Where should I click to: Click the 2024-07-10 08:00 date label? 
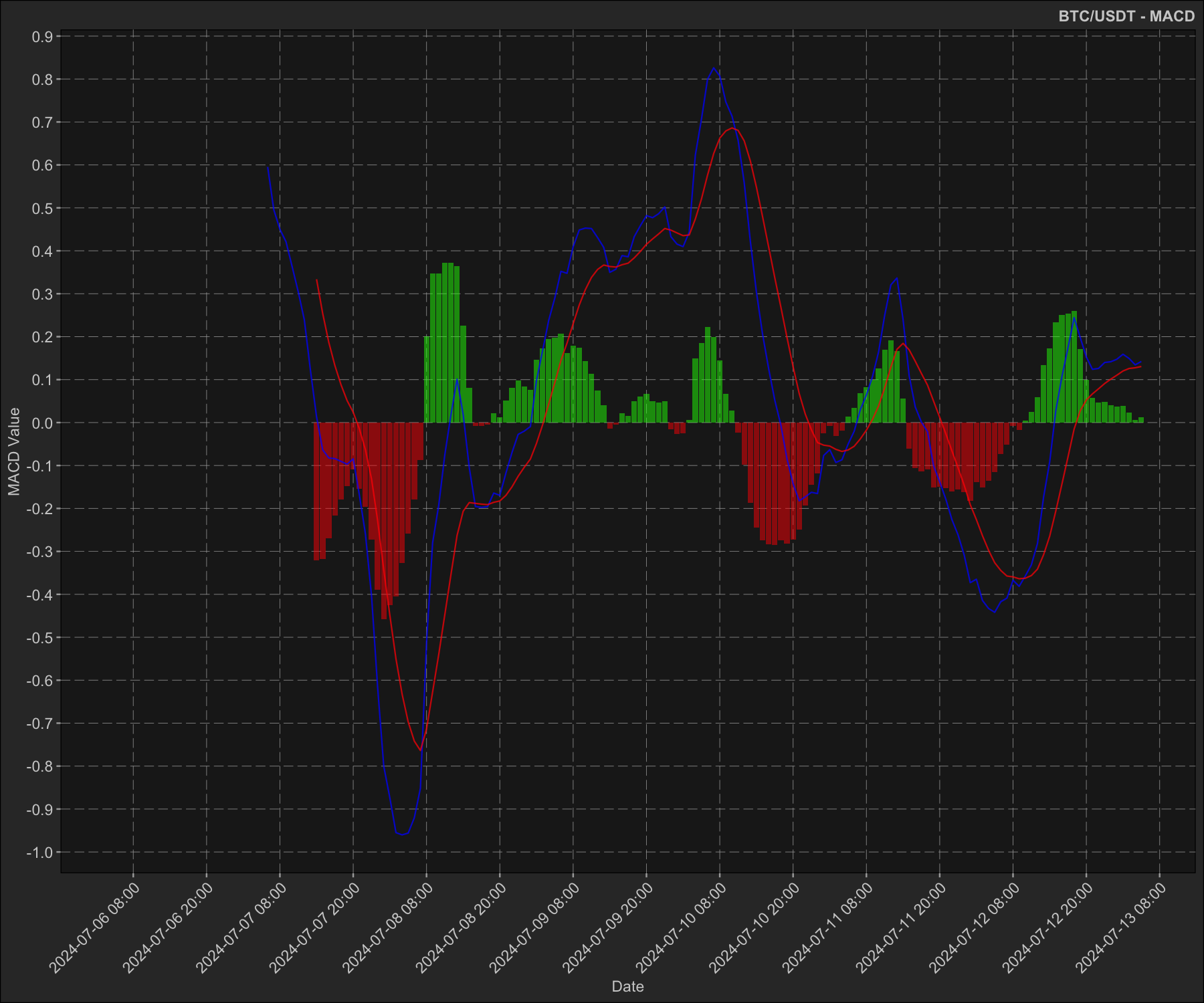click(681, 928)
